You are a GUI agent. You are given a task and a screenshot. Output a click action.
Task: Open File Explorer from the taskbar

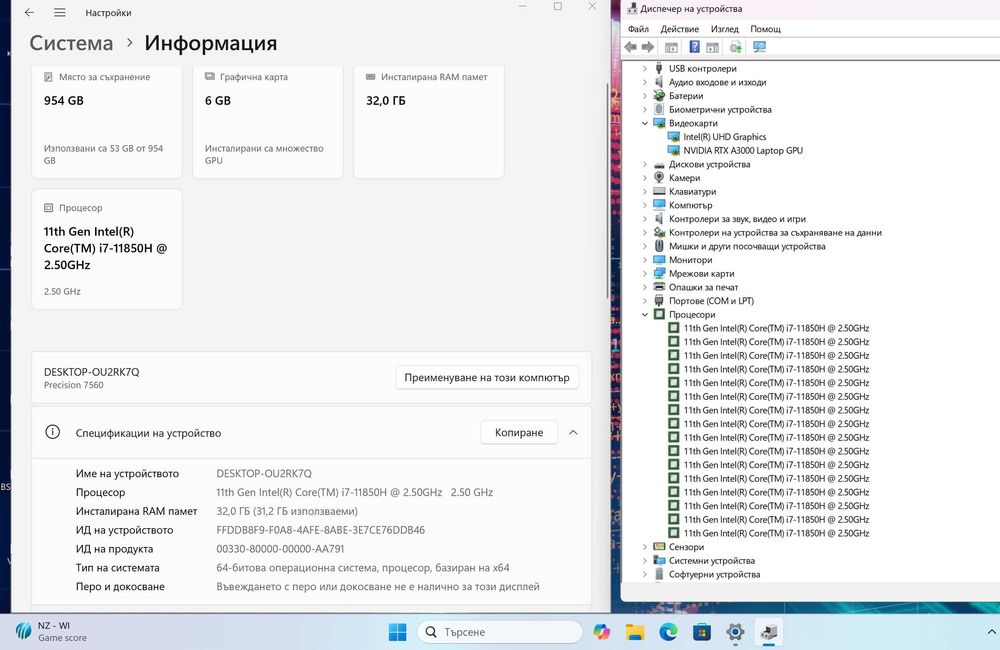coord(635,632)
